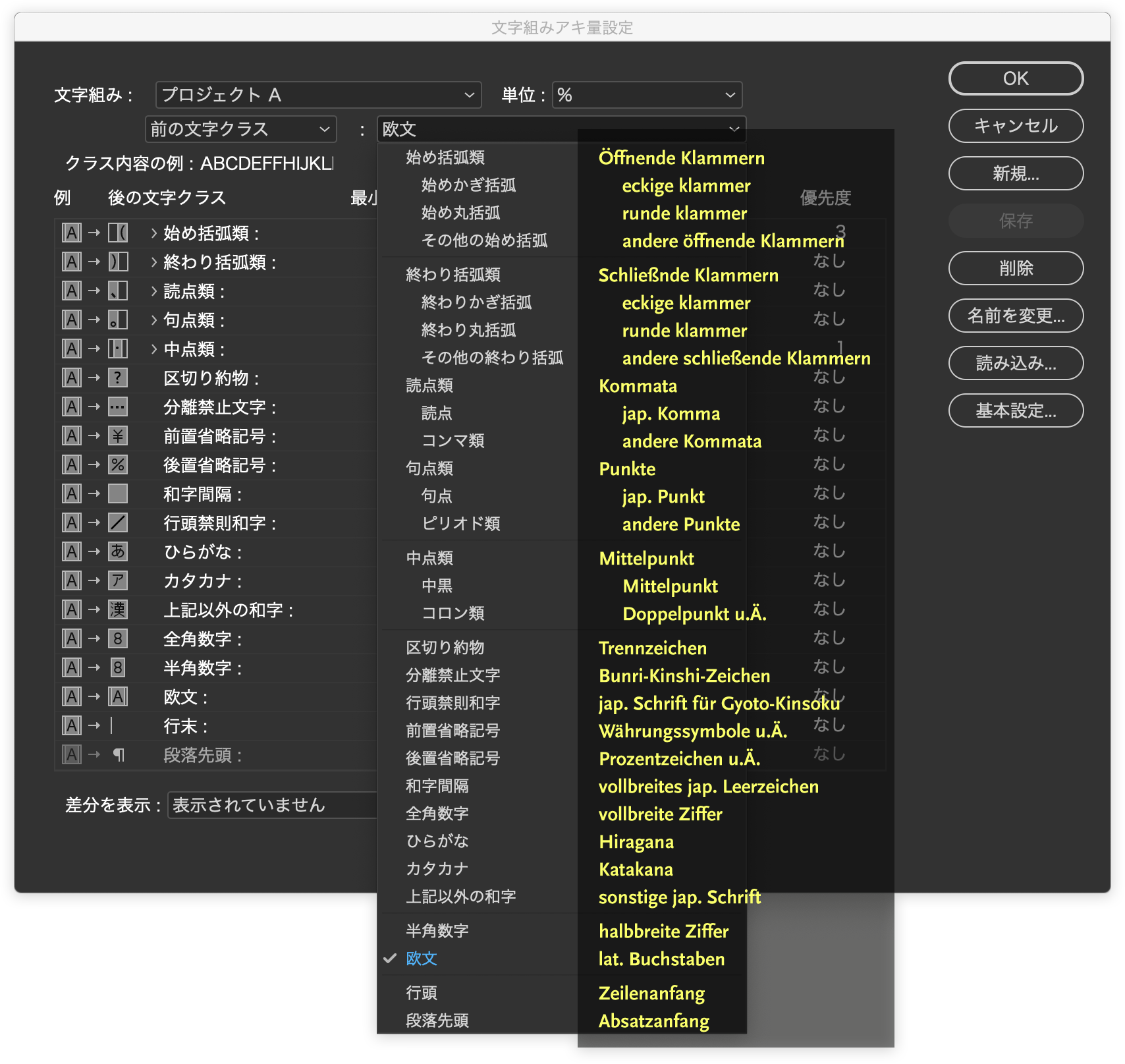Click the kanji 漢 icon in 上記以外の和字 row
The image size is (1125, 1064).
pos(118,609)
